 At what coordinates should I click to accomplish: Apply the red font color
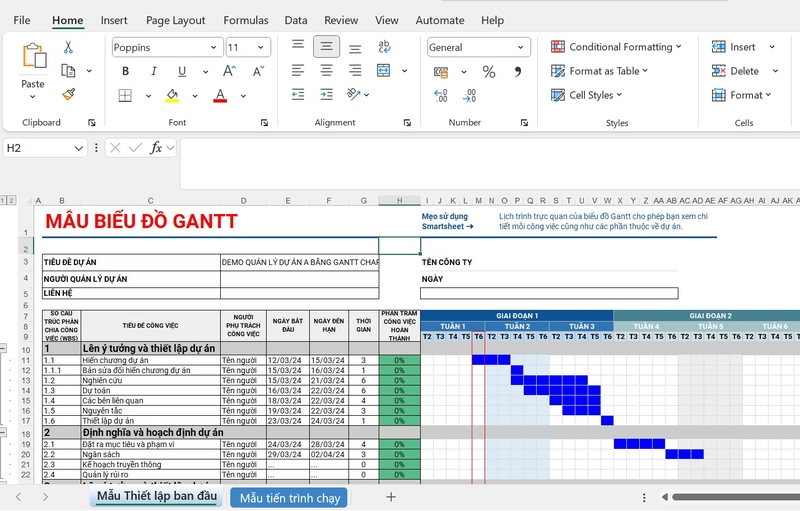[220, 95]
